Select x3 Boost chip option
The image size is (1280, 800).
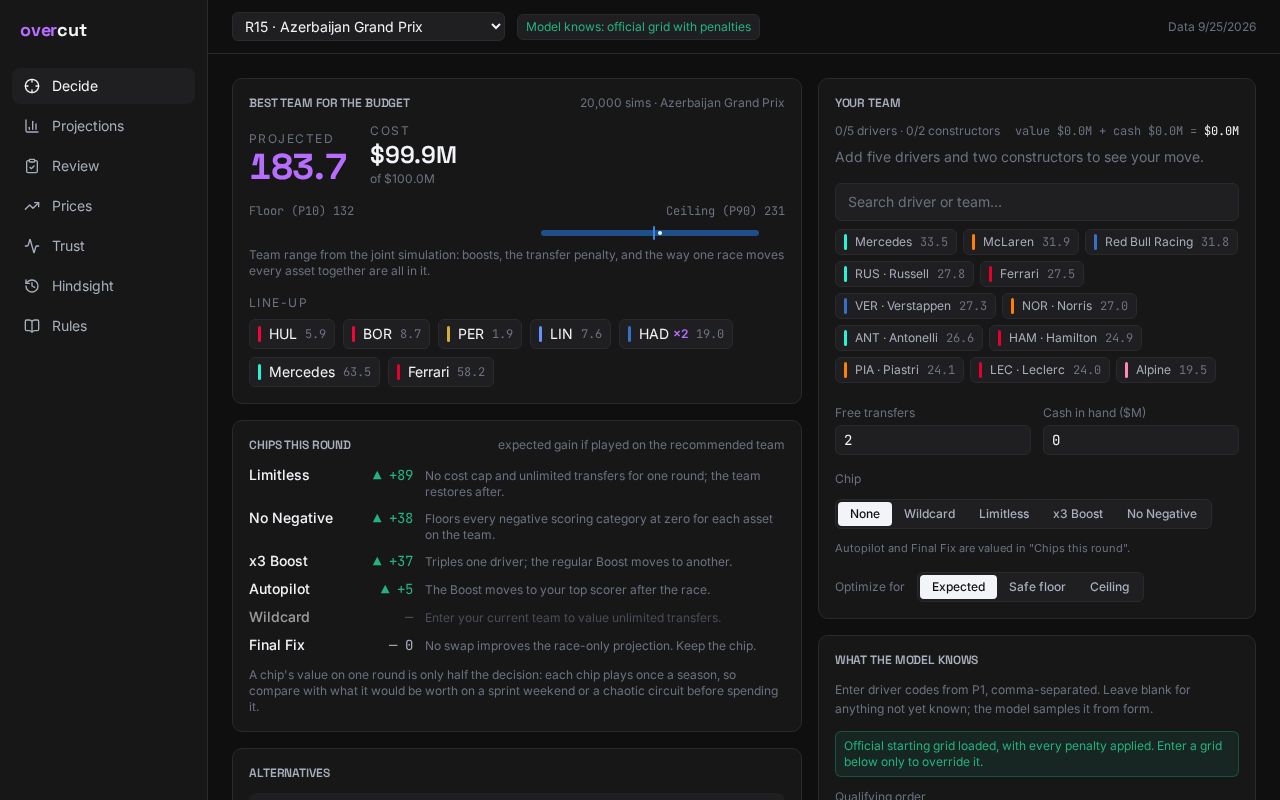1078,514
